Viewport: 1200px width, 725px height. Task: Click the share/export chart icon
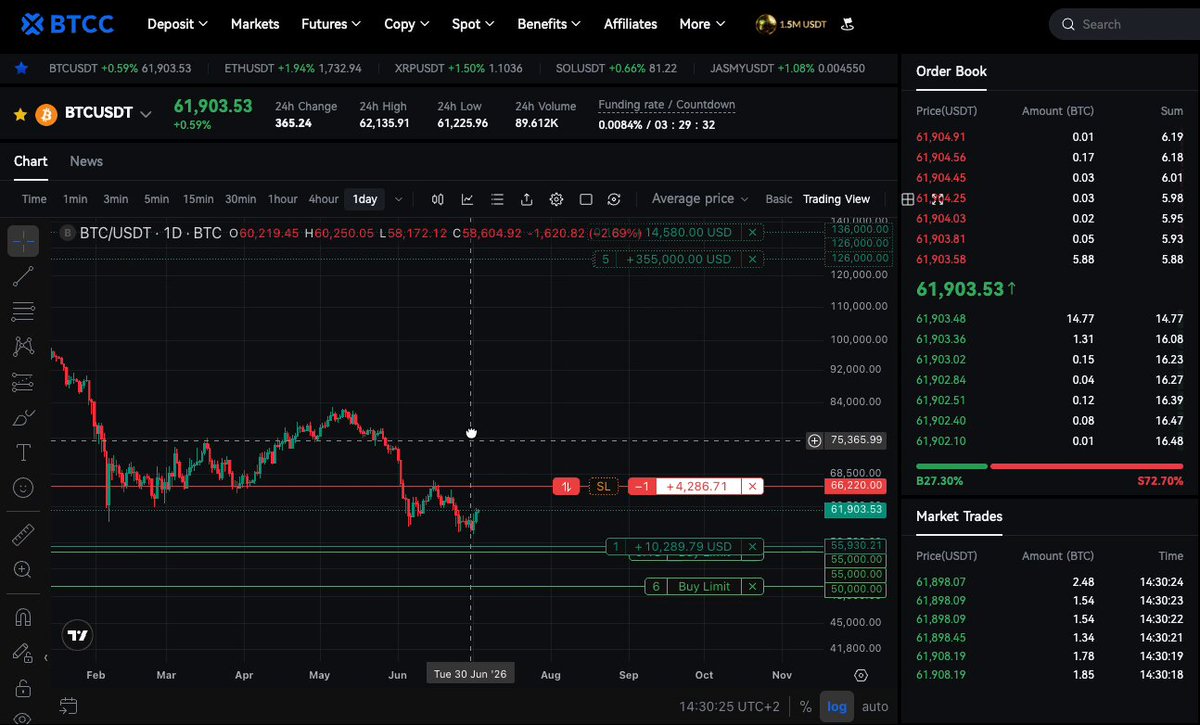[527, 199]
